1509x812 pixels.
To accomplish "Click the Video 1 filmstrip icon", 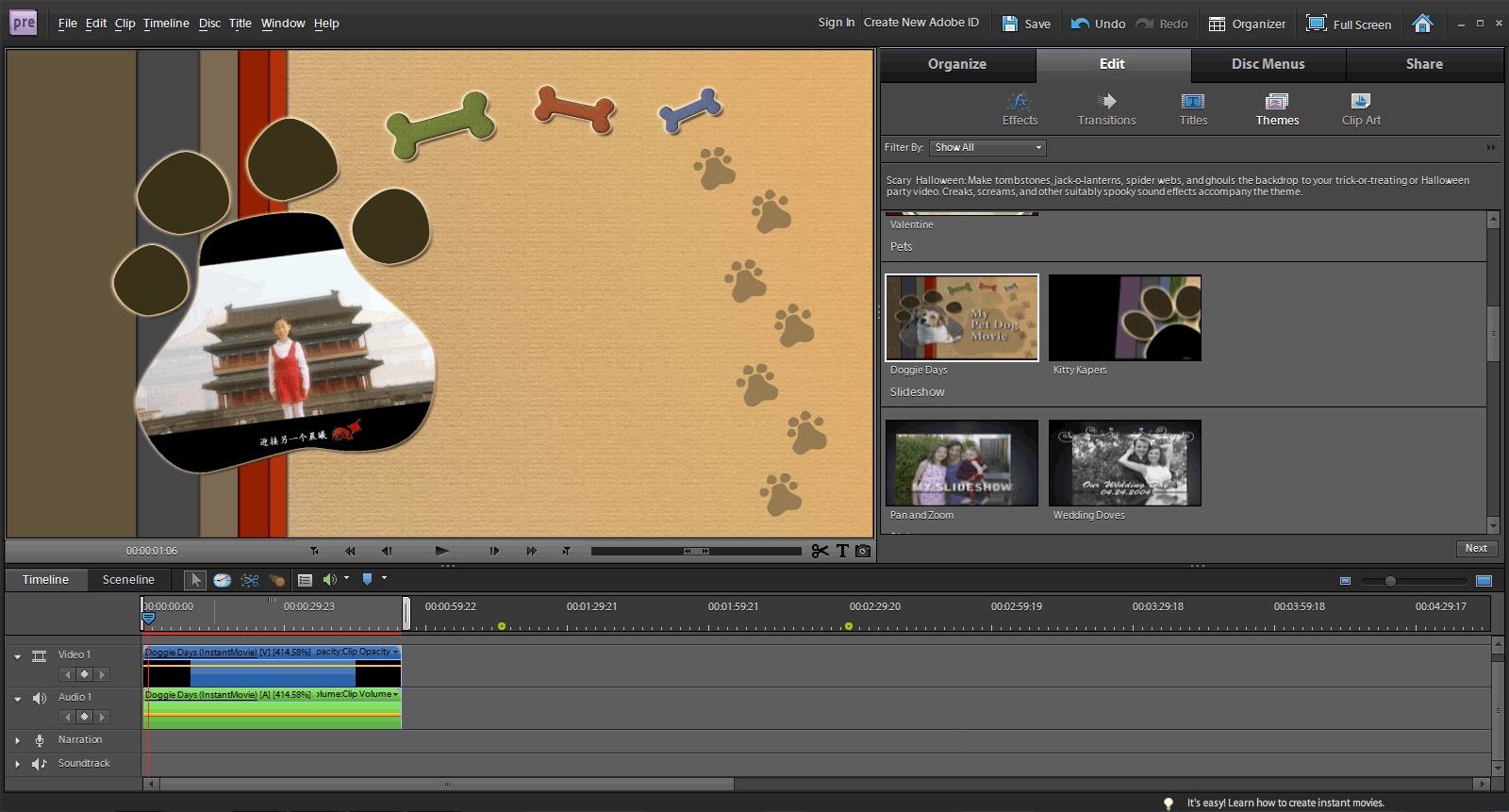I will [39, 655].
